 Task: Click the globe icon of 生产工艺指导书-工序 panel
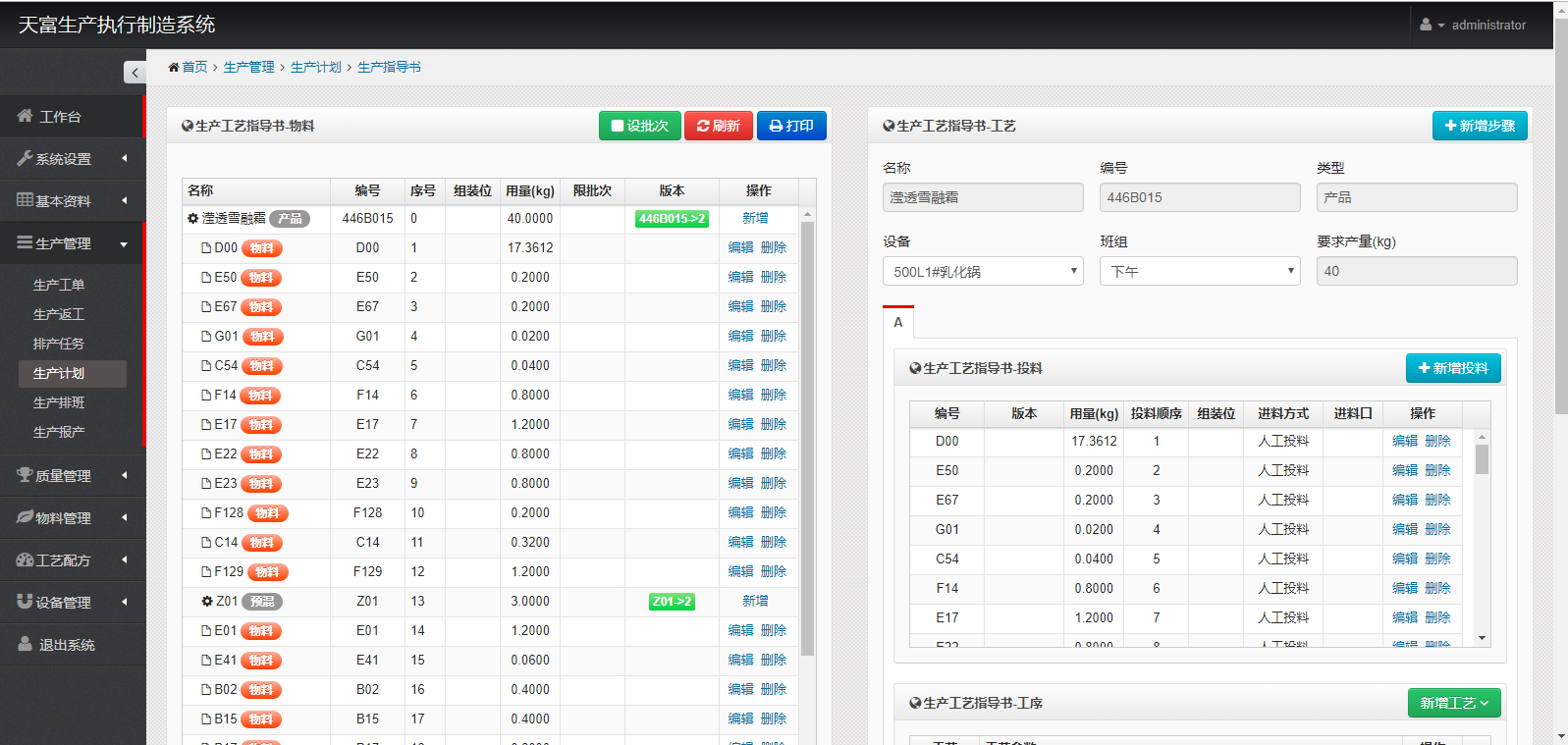[x=915, y=703]
